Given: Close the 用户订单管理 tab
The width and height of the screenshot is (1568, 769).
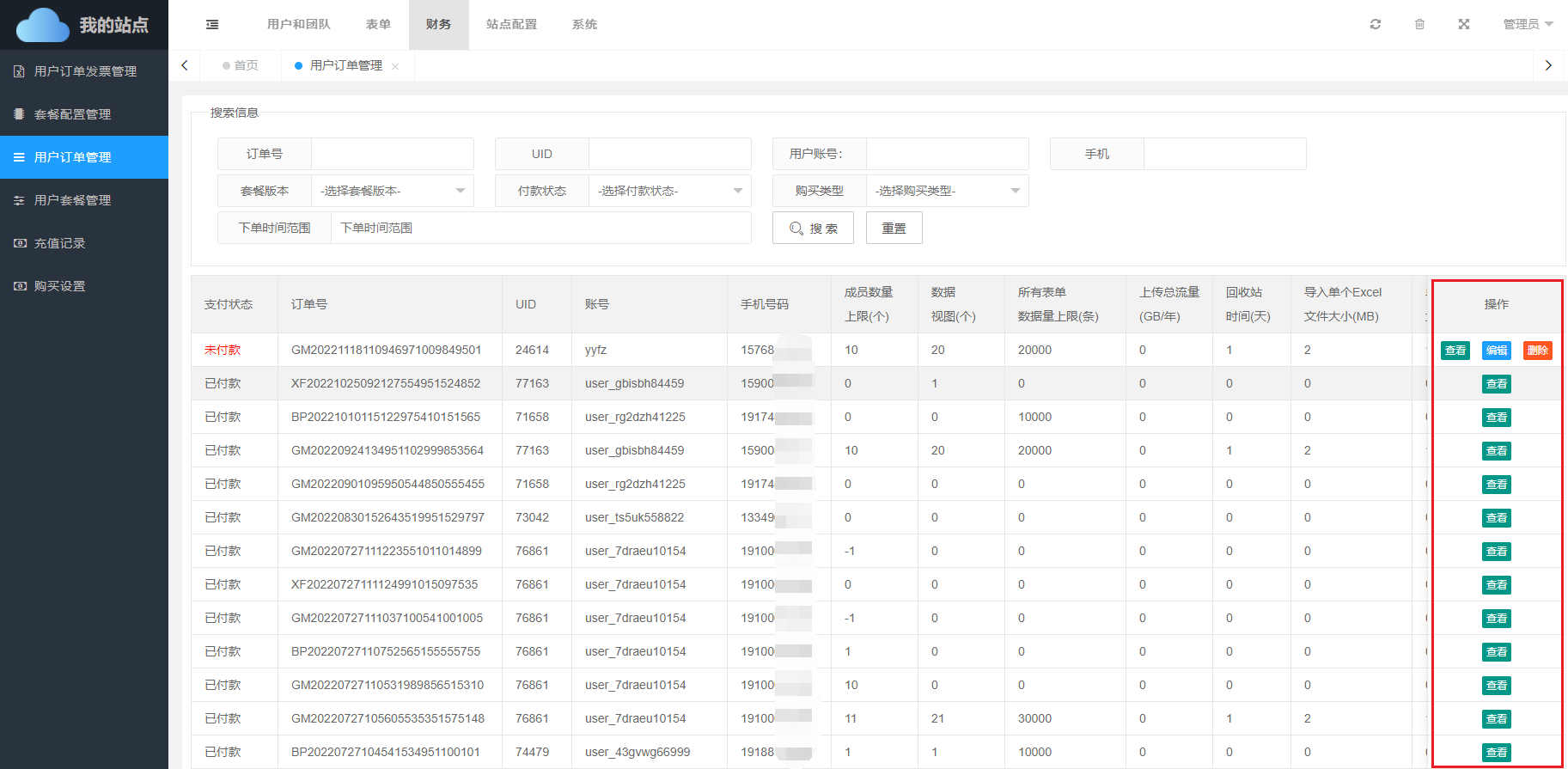Looking at the screenshot, I should (395, 66).
